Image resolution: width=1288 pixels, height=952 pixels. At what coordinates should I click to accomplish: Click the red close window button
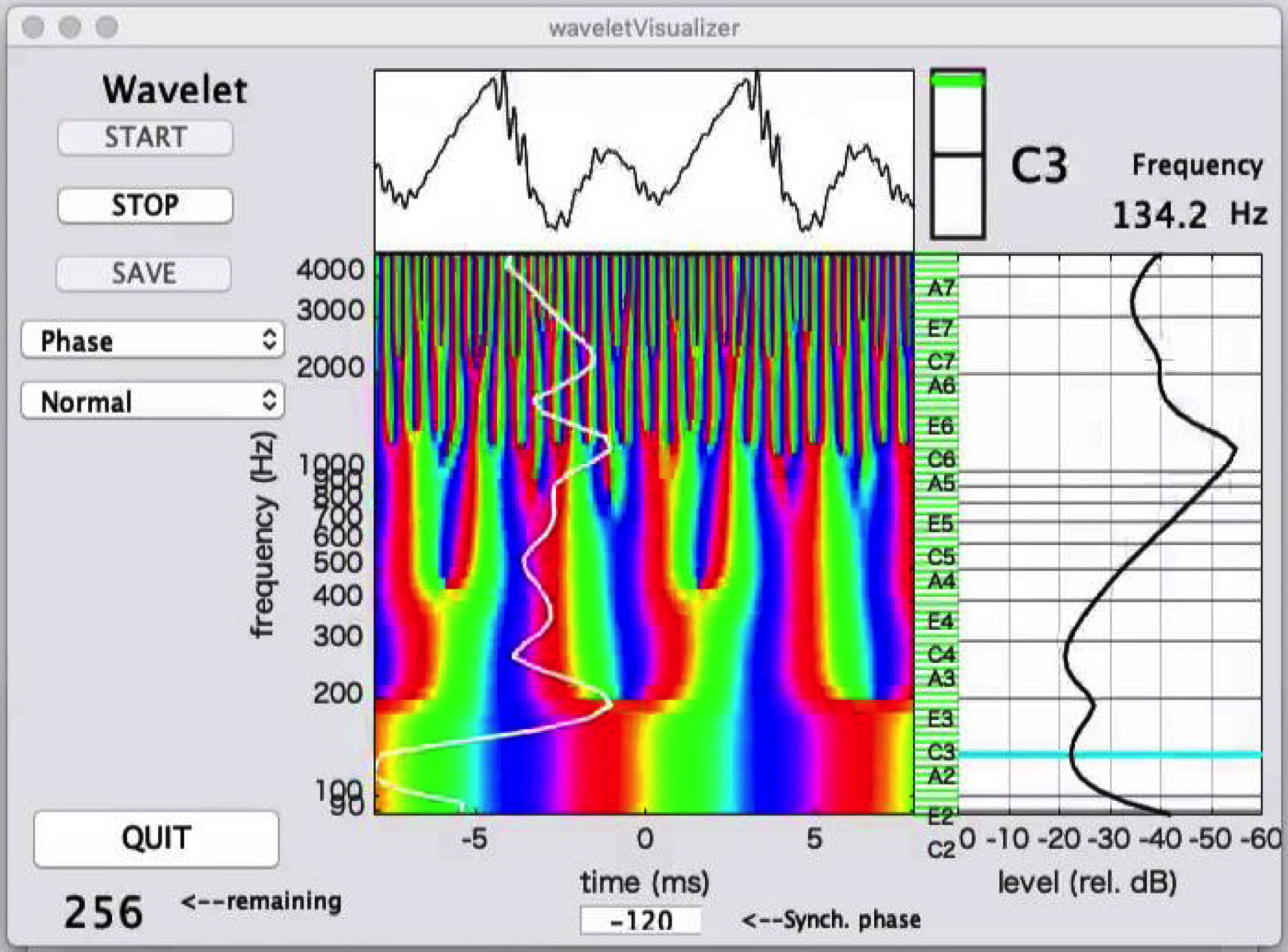[x=34, y=27]
